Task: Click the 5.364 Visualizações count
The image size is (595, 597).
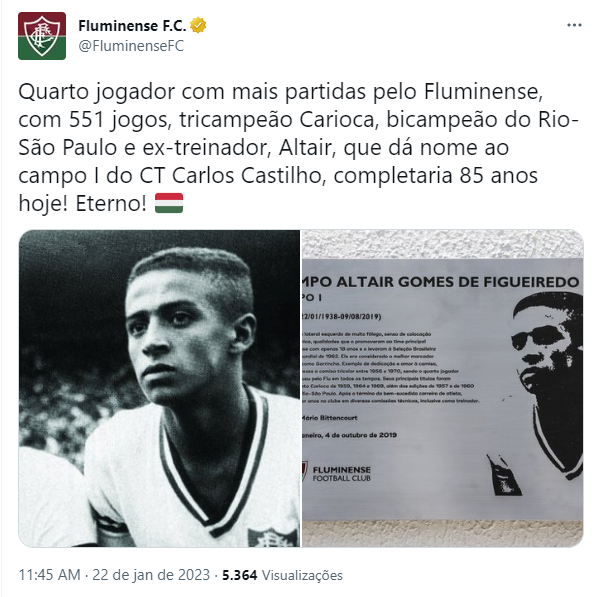Action: [282, 575]
